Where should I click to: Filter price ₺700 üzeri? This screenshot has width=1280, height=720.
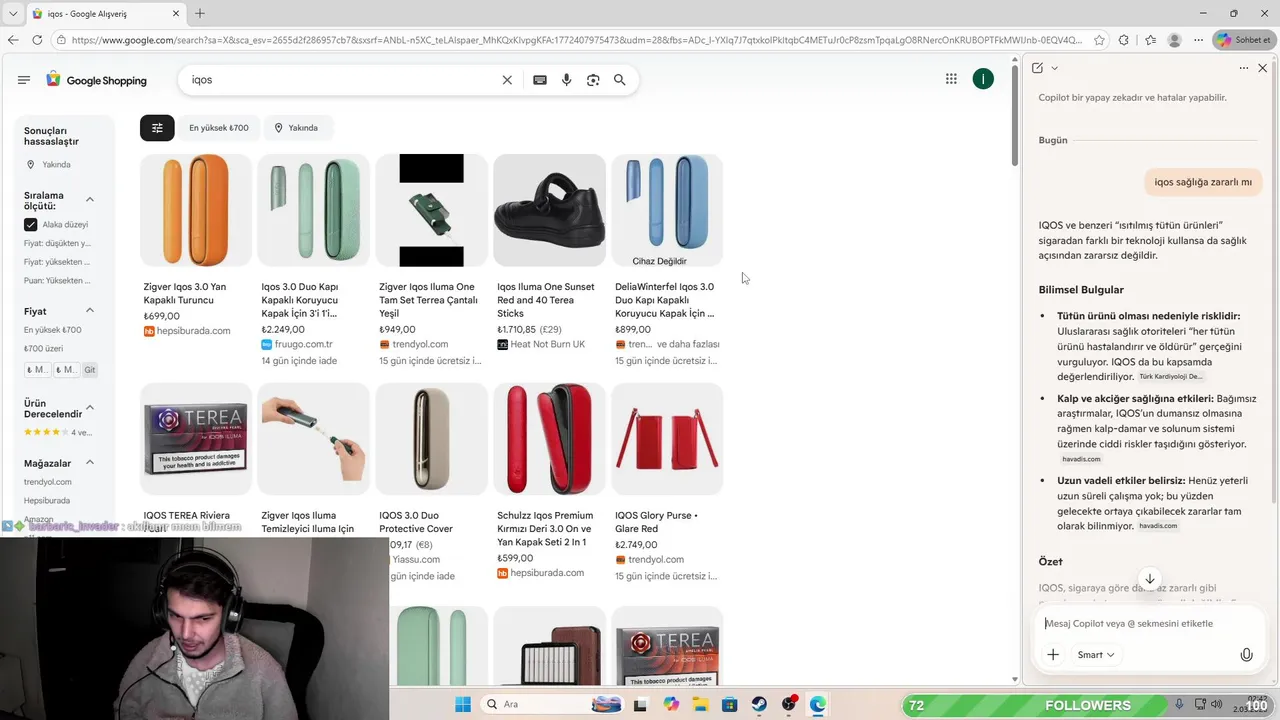43,349
